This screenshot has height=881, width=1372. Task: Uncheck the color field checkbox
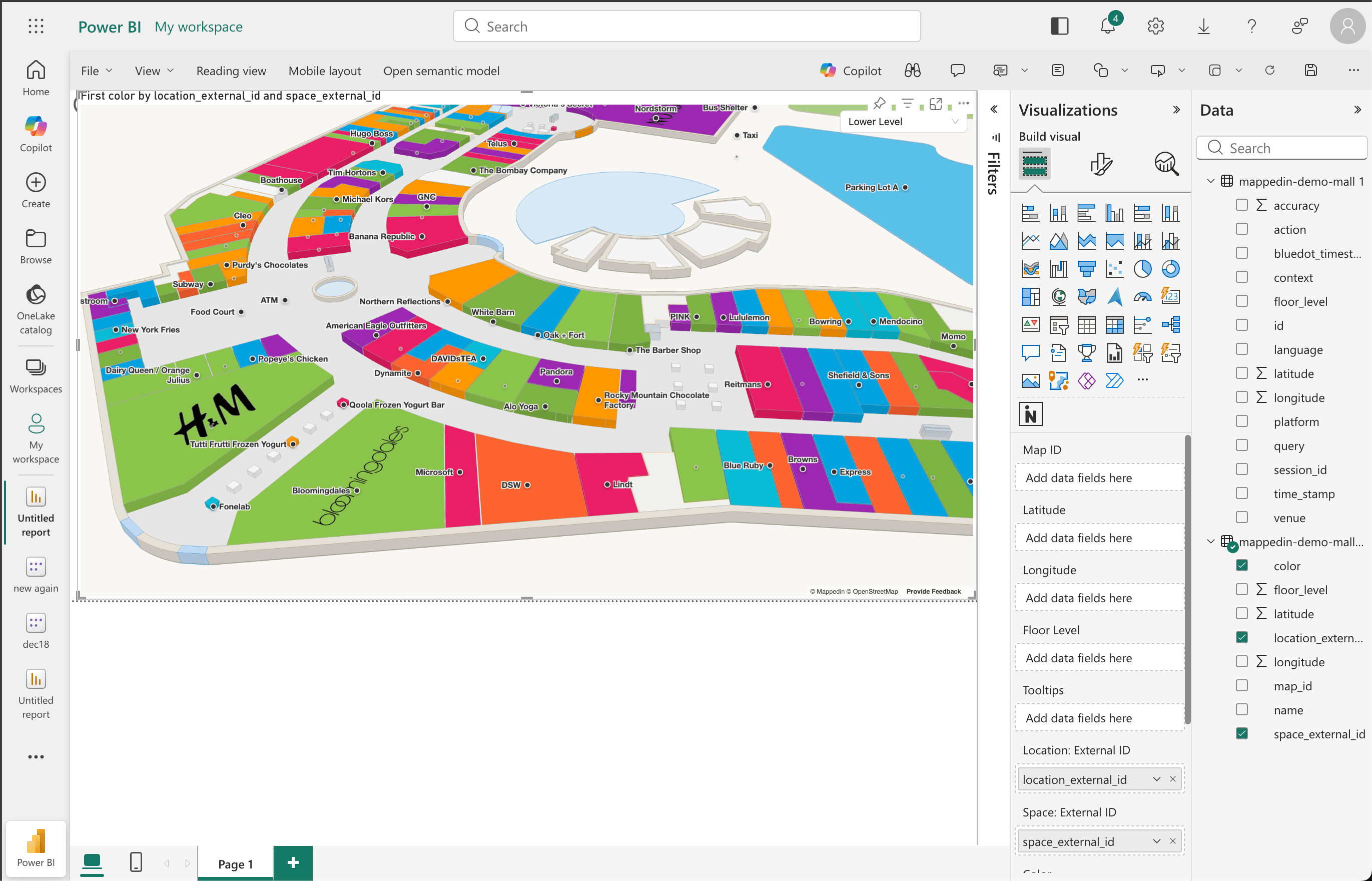[x=1242, y=565]
